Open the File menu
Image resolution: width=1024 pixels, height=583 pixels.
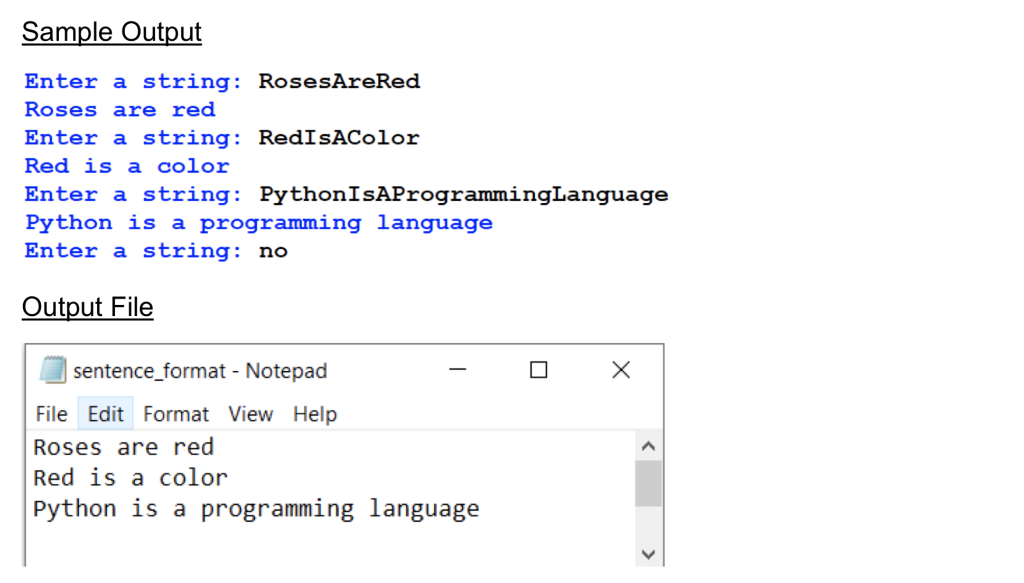[x=51, y=413]
